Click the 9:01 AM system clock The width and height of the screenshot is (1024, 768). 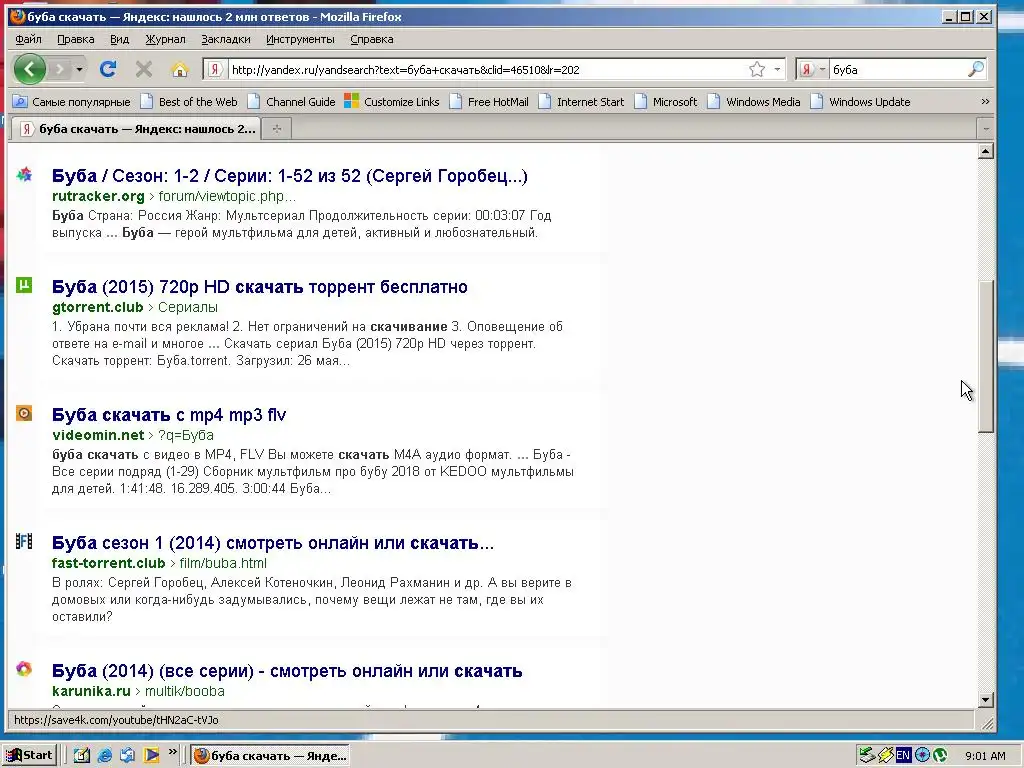pos(985,756)
